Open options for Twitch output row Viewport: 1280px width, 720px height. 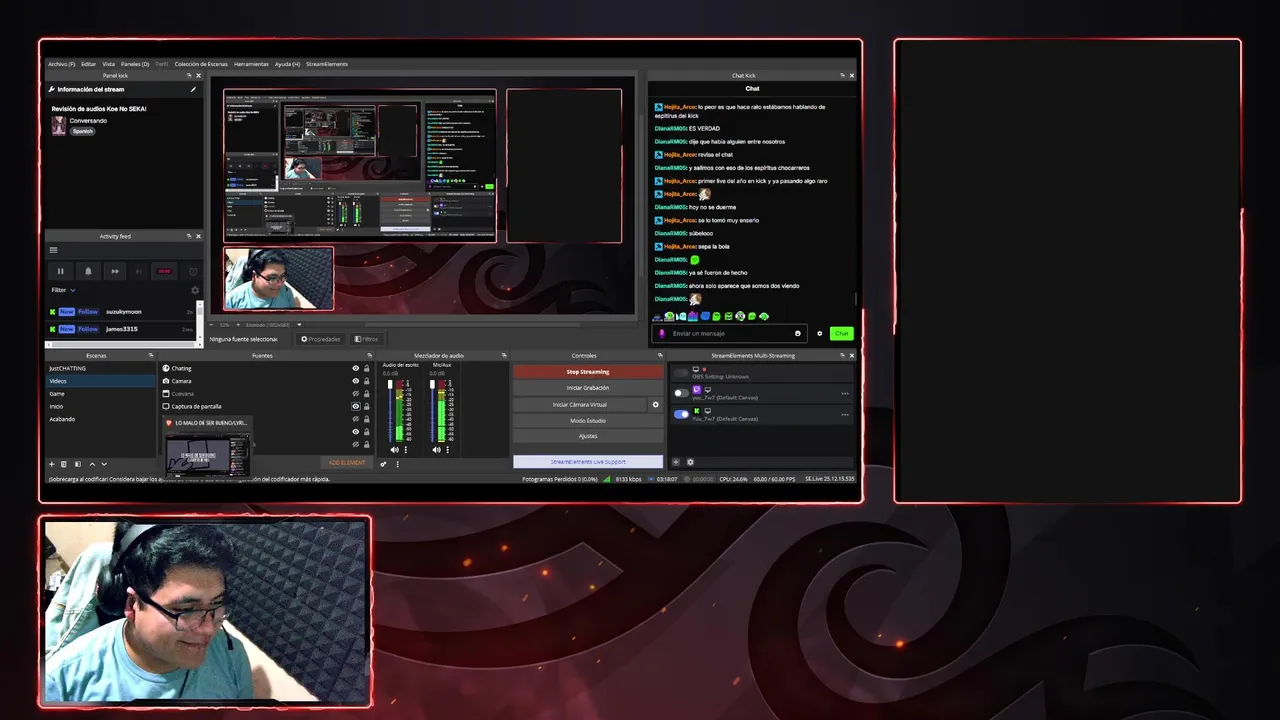(x=845, y=393)
